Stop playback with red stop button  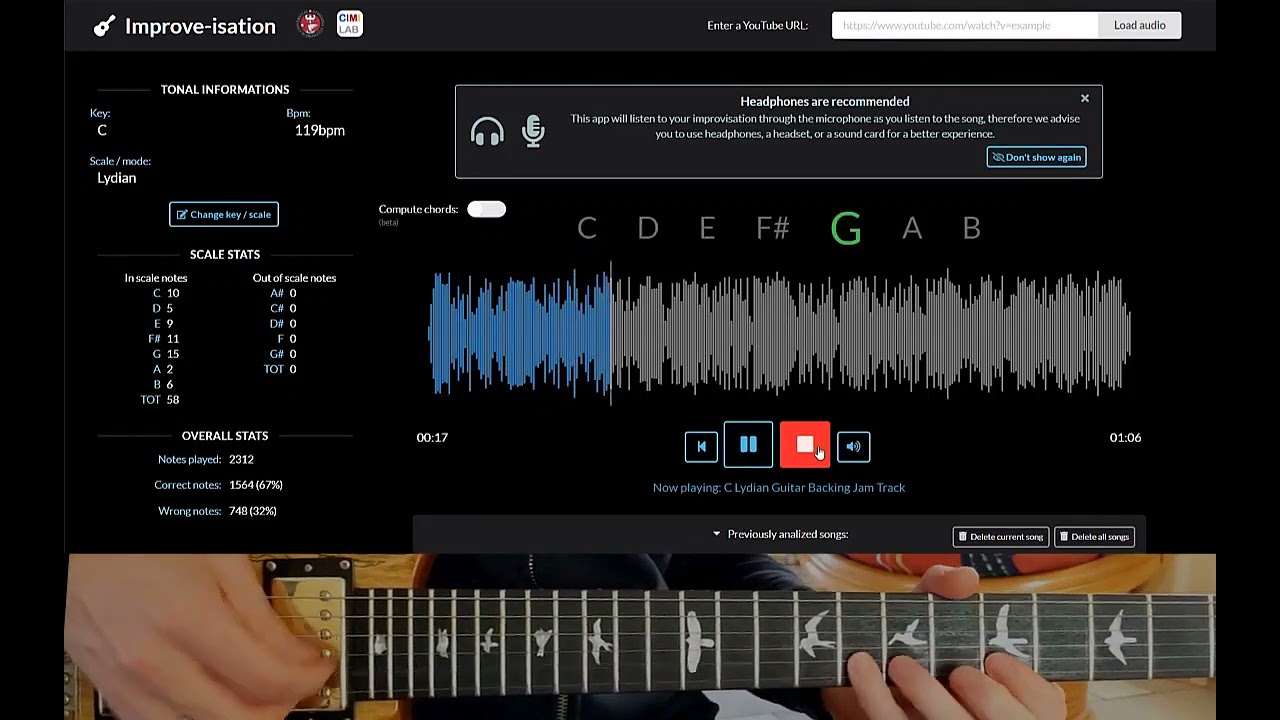click(x=805, y=445)
